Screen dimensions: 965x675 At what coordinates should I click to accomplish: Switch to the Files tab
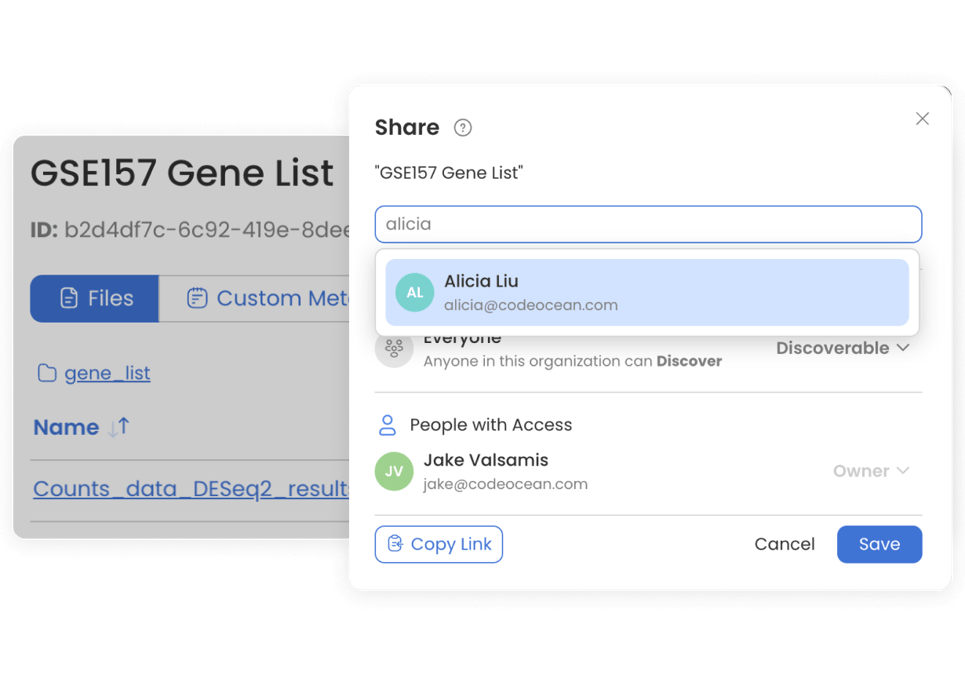point(95,298)
